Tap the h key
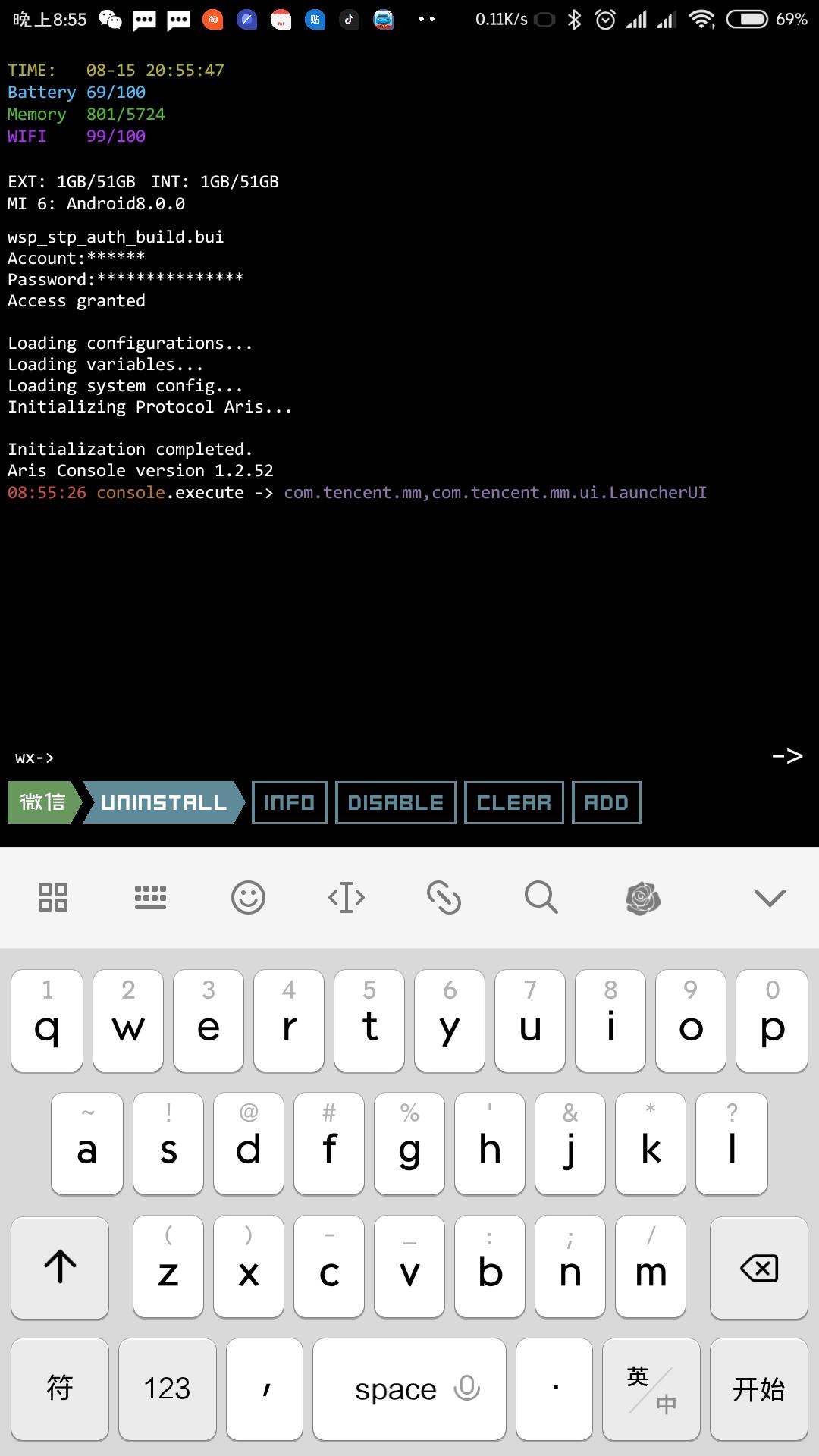This screenshot has height=1456, width=819. click(490, 1144)
